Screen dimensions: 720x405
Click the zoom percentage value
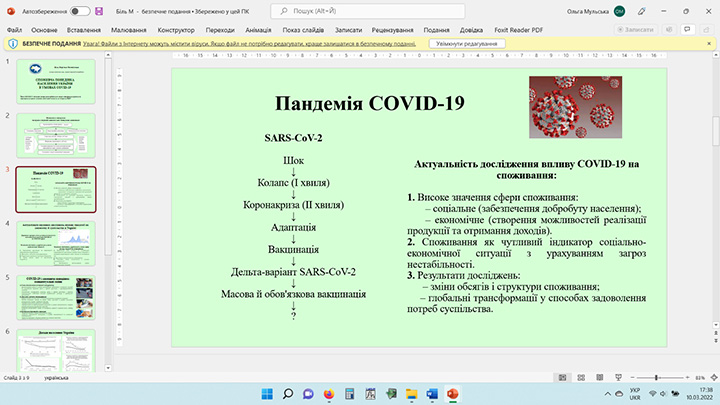coord(700,377)
